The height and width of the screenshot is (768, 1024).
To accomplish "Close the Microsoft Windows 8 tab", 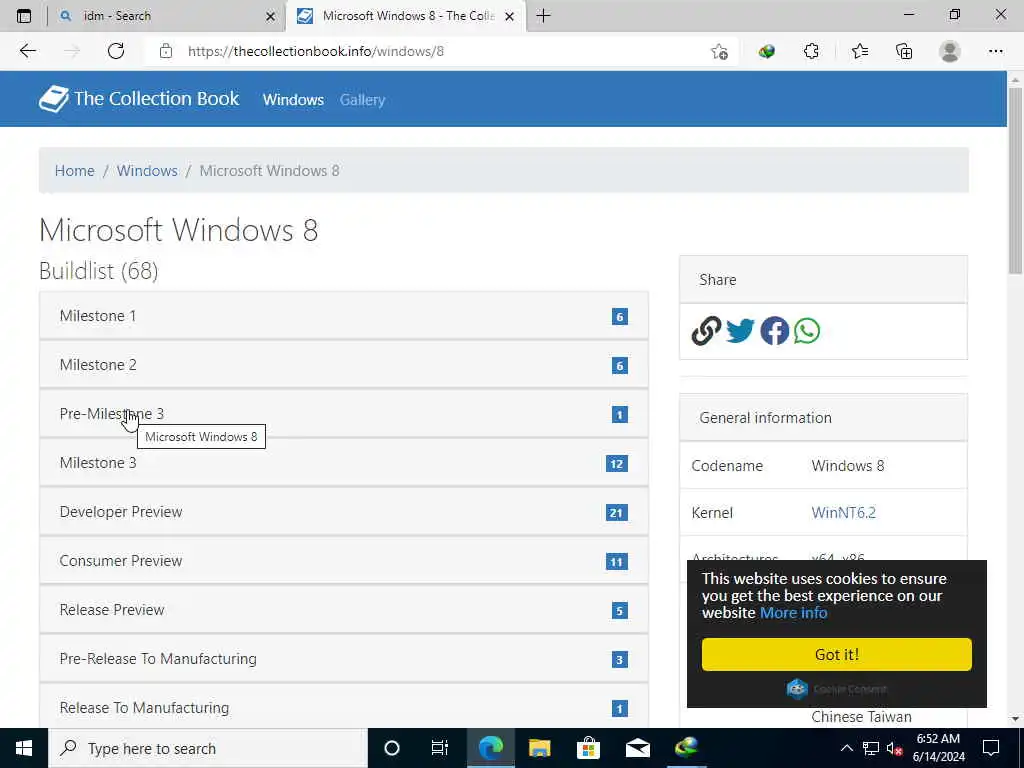I will coord(509,16).
